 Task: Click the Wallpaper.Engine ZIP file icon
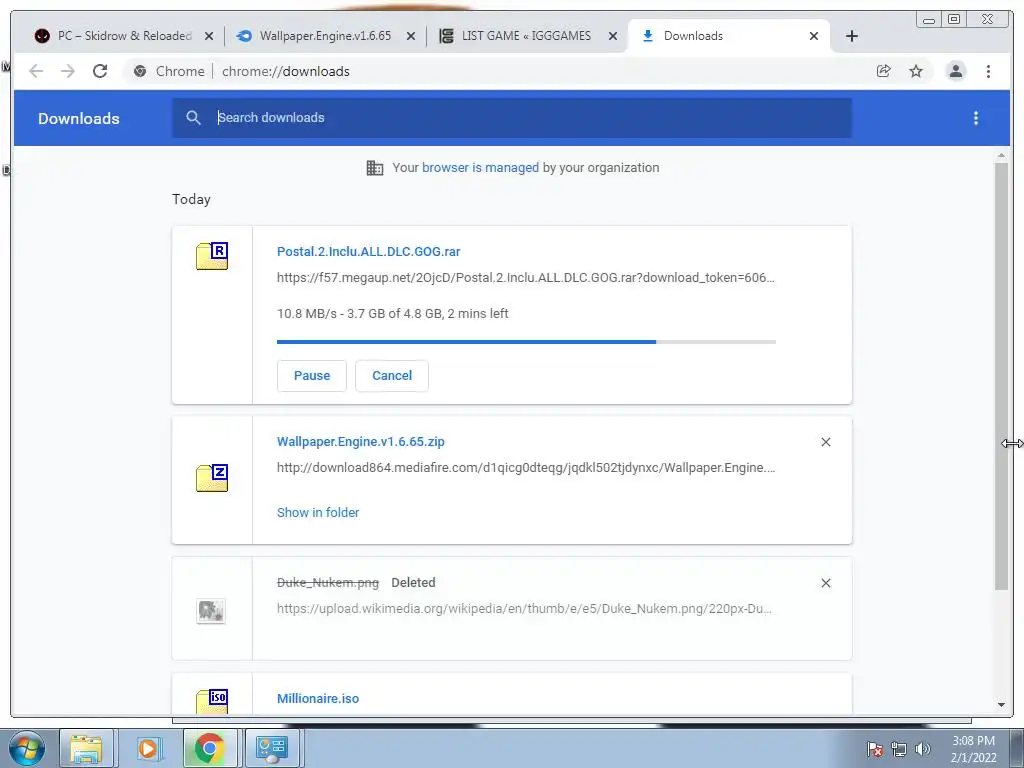click(x=212, y=477)
